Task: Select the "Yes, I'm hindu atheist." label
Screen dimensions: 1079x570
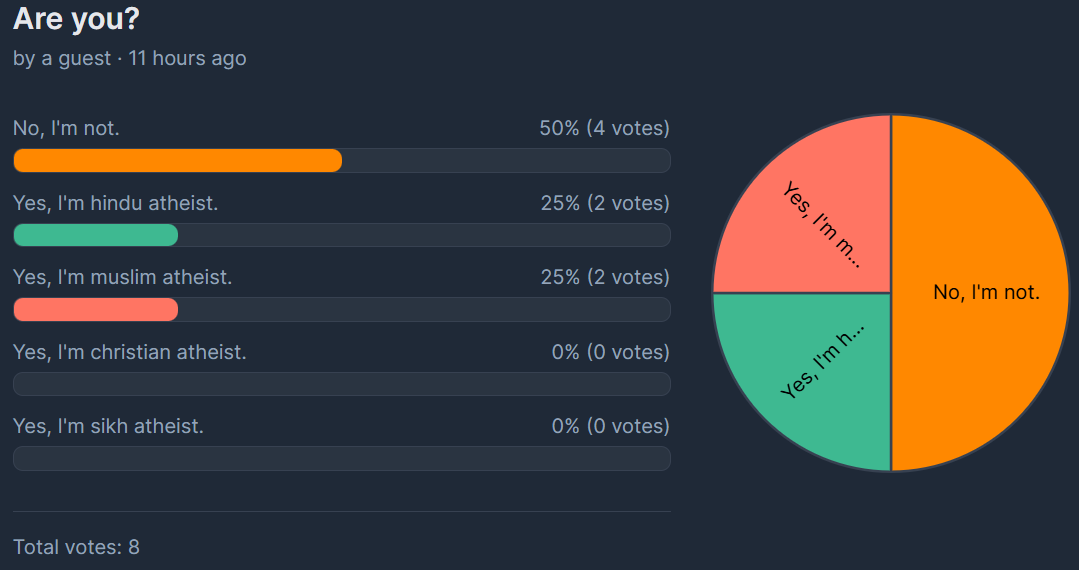Action: click(x=115, y=203)
